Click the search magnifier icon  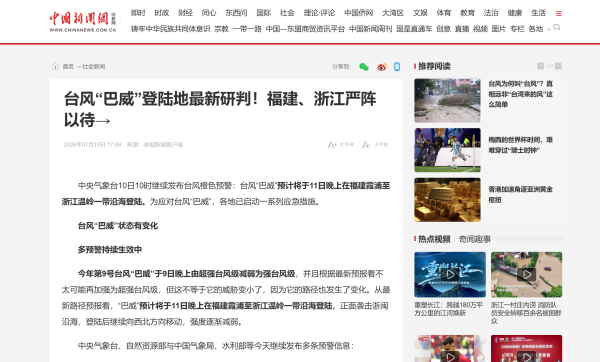coord(557,28)
